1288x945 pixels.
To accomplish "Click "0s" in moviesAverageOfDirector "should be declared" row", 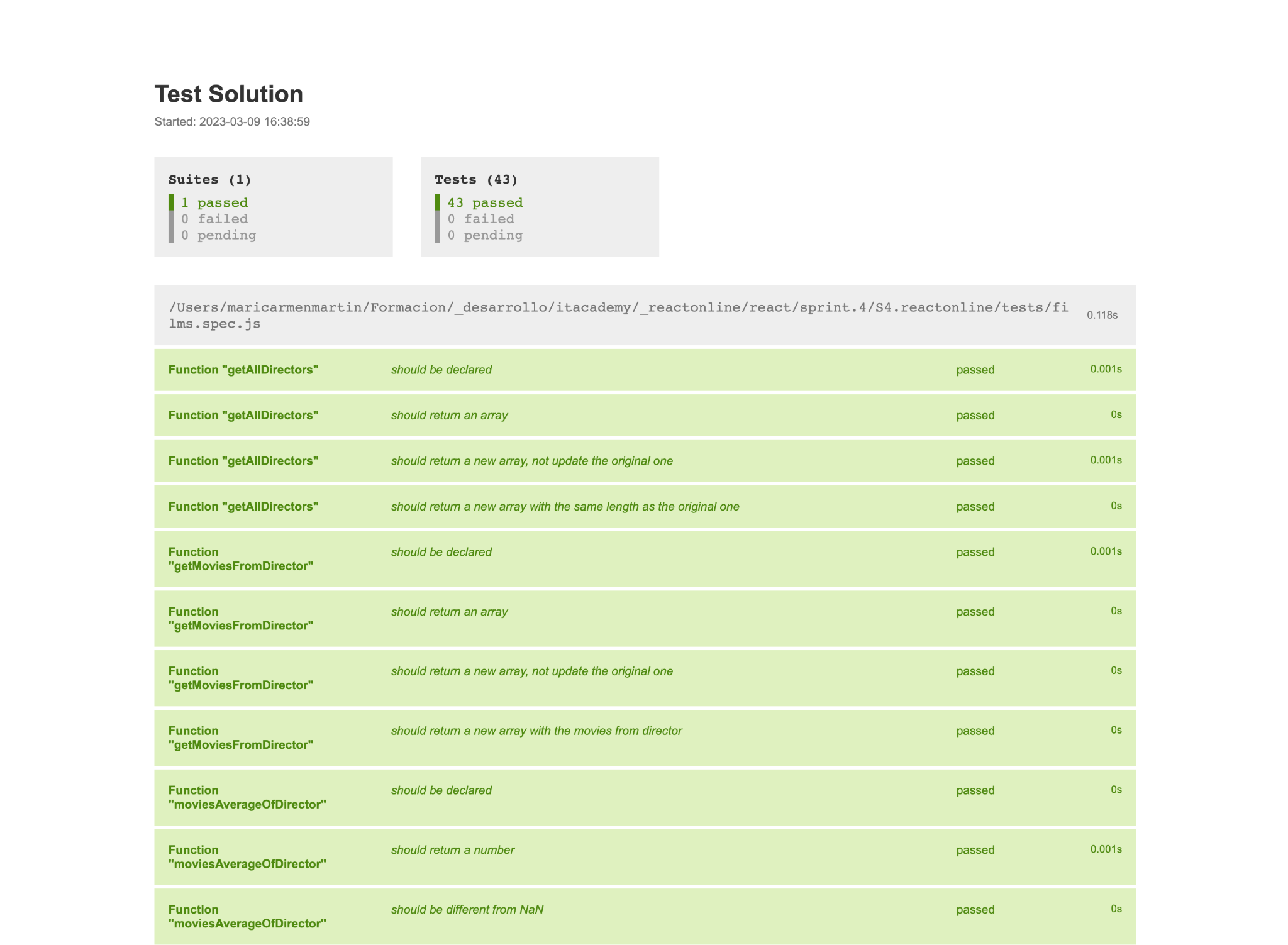I will [1116, 790].
